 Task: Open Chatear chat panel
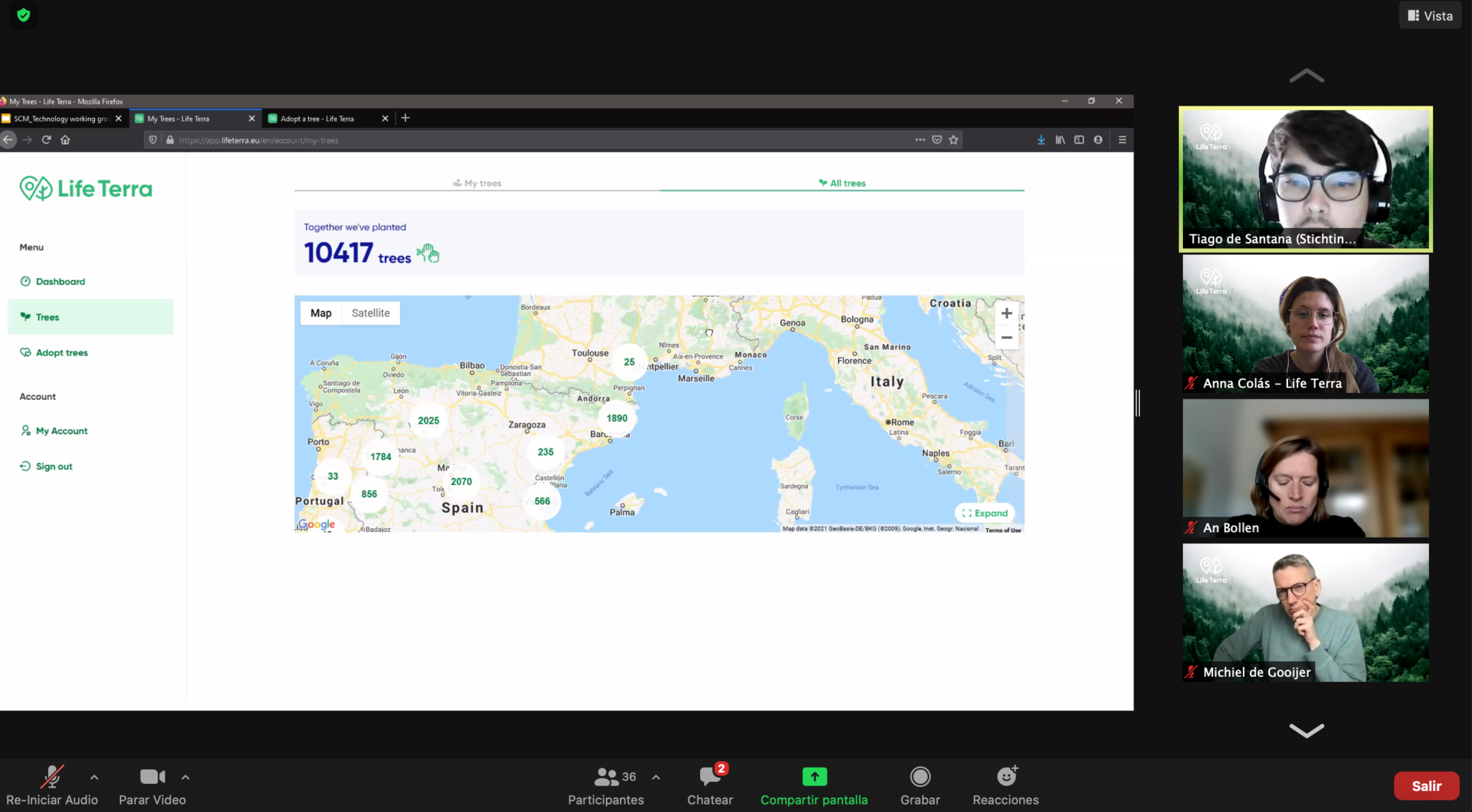710,785
